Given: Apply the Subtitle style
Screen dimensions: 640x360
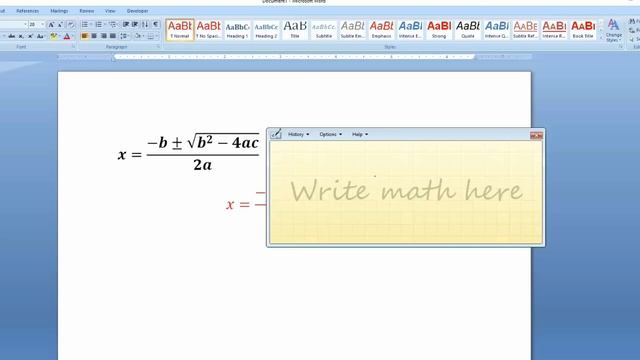Looking at the screenshot, I should [324, 30].
